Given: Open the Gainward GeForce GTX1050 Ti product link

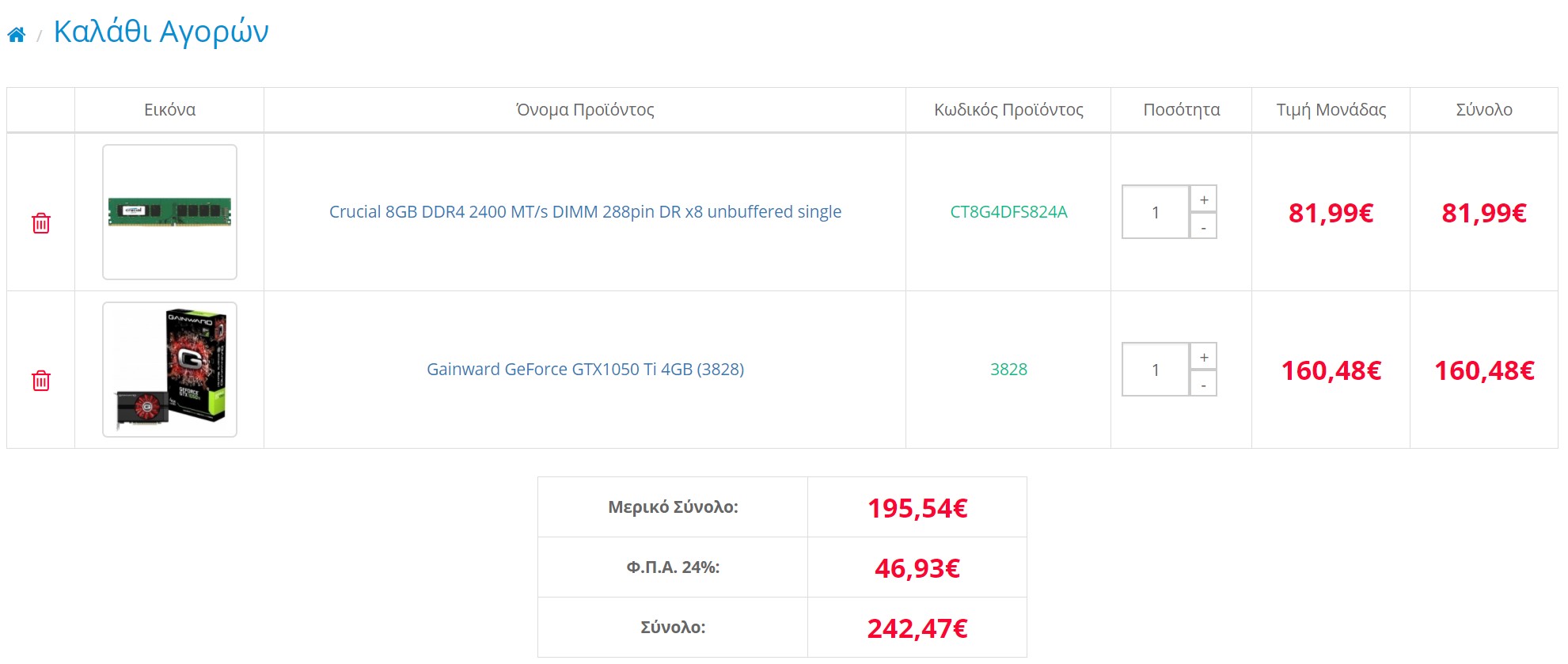Looking at the screenshot, I should click(x=585, y=370).
